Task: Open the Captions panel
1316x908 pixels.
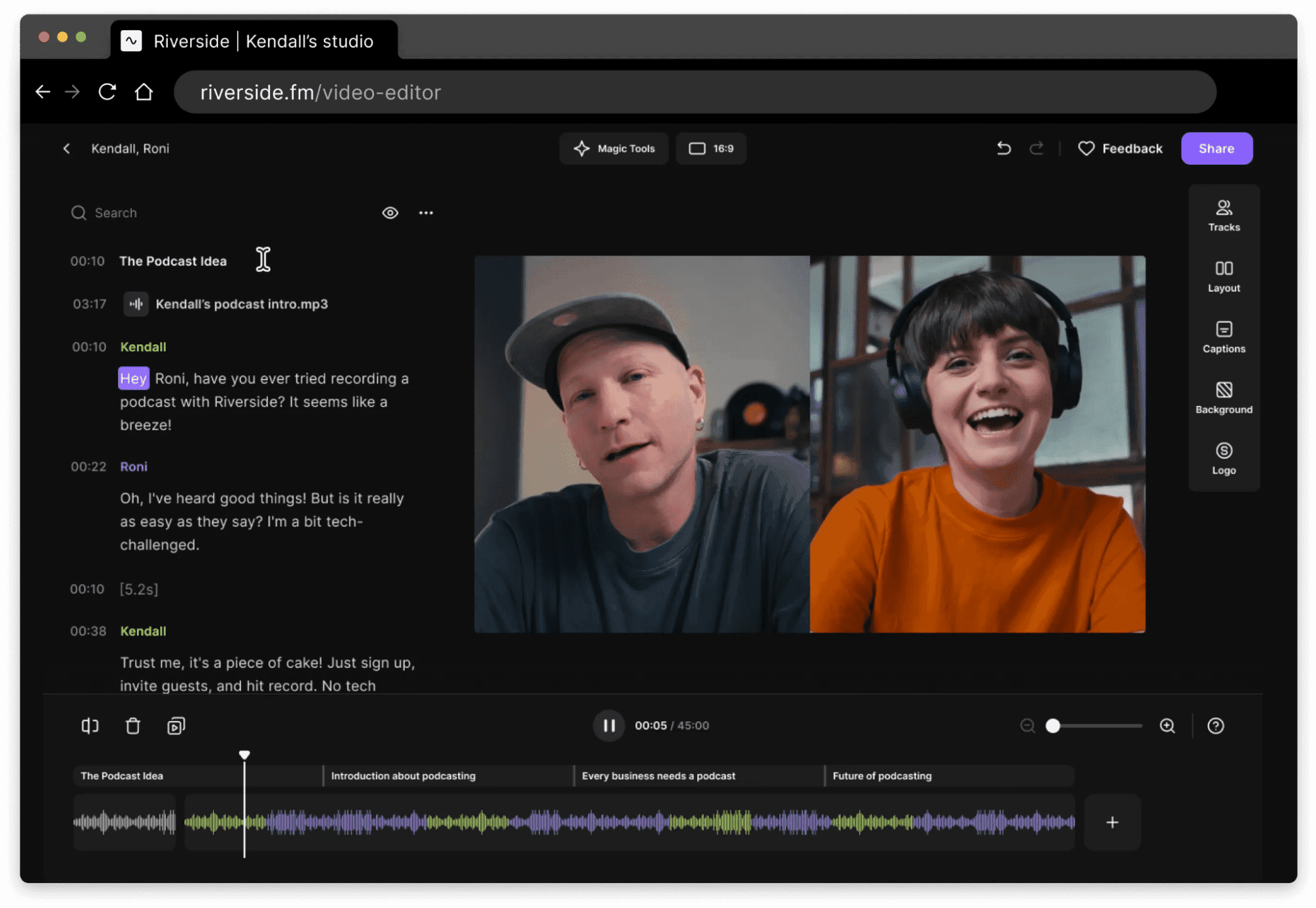Action: click(1223, 338)
